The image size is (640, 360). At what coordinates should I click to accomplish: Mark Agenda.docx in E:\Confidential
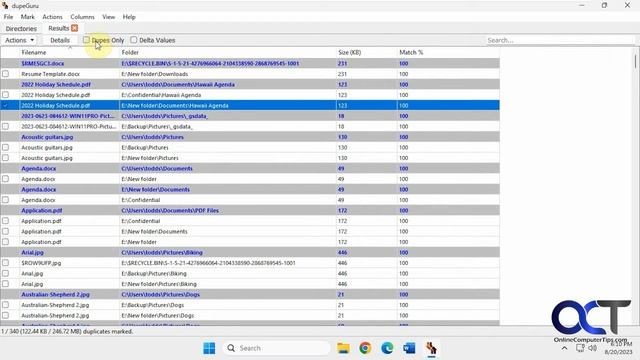(x=5, y=200)
